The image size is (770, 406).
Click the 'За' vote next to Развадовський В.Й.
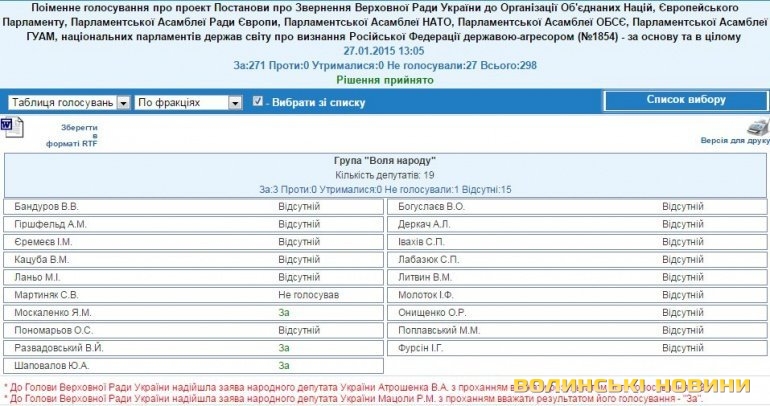[284, 348]
